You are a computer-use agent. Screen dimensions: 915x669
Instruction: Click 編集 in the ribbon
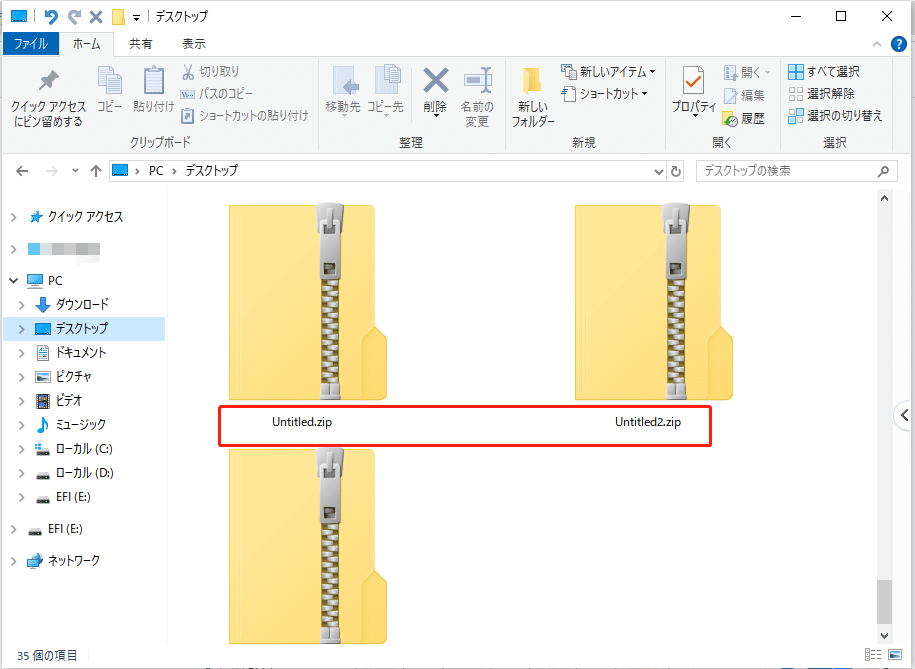point(744,95)
